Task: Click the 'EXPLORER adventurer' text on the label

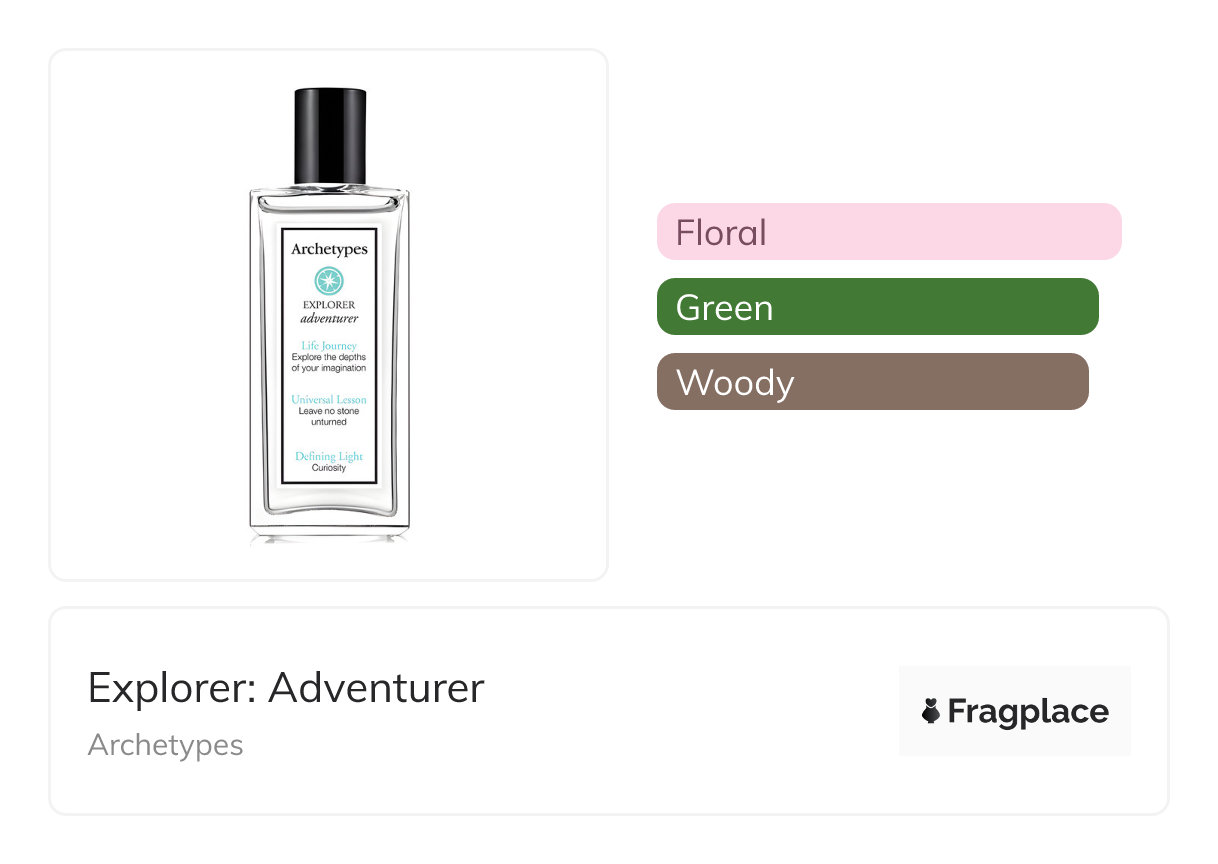Action: point(329,311)
